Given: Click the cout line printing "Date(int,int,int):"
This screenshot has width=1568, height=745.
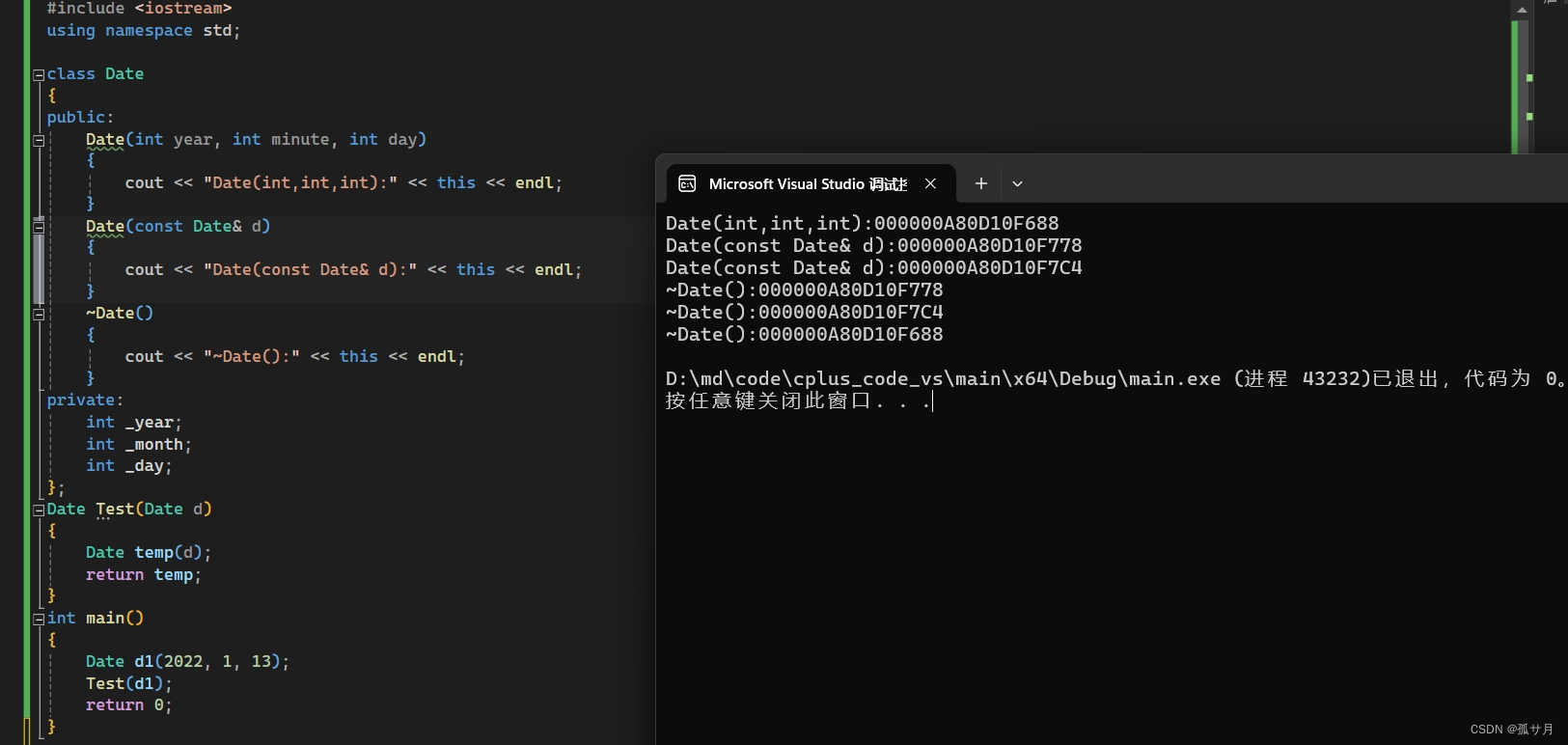Looking at the screenshot, I should (x=344, y=183).
